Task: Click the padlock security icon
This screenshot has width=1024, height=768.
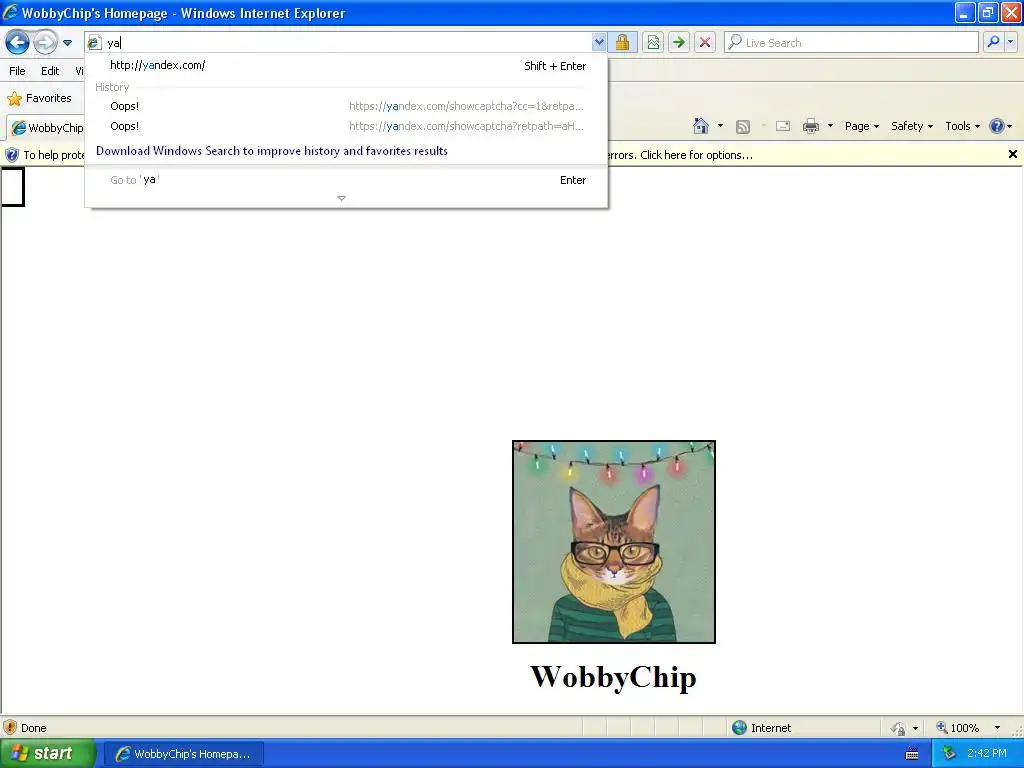Action: point(622,43)
